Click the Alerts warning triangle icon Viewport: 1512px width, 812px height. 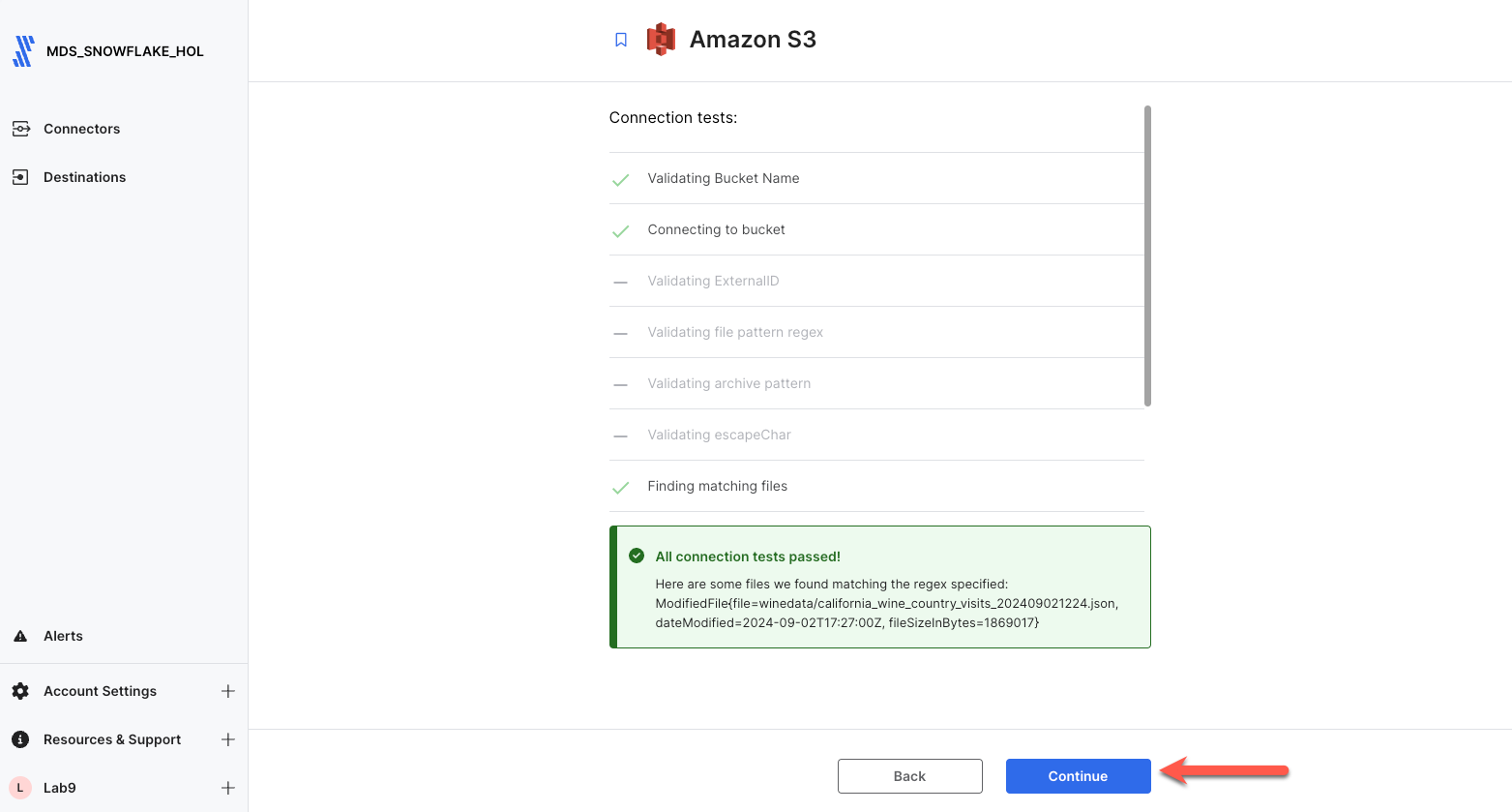(20, 636)
